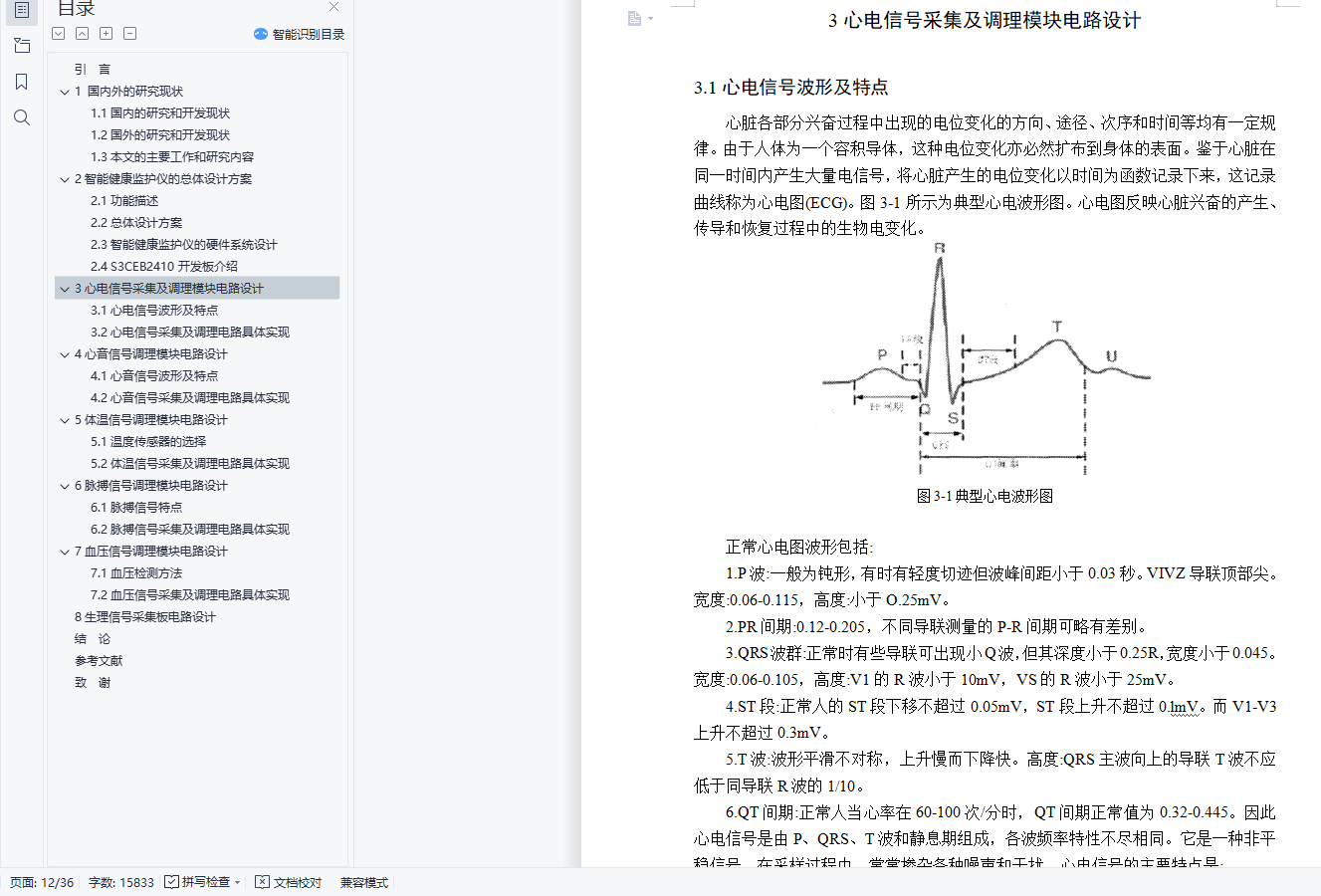This screenshot has width=1321, height=896.
Task: Open the outline (目录) panel icon in sidebar
Action: (22, 11)
